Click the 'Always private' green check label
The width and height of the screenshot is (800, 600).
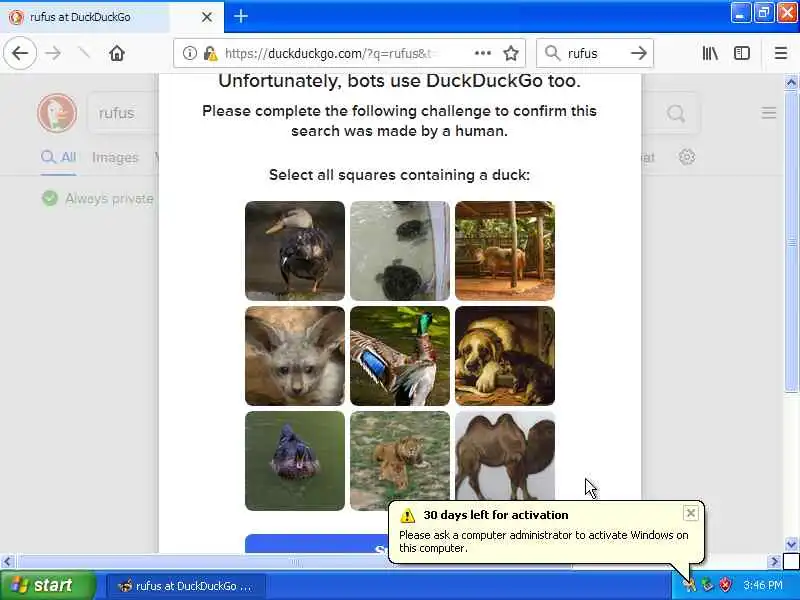(x=97, y=198)
